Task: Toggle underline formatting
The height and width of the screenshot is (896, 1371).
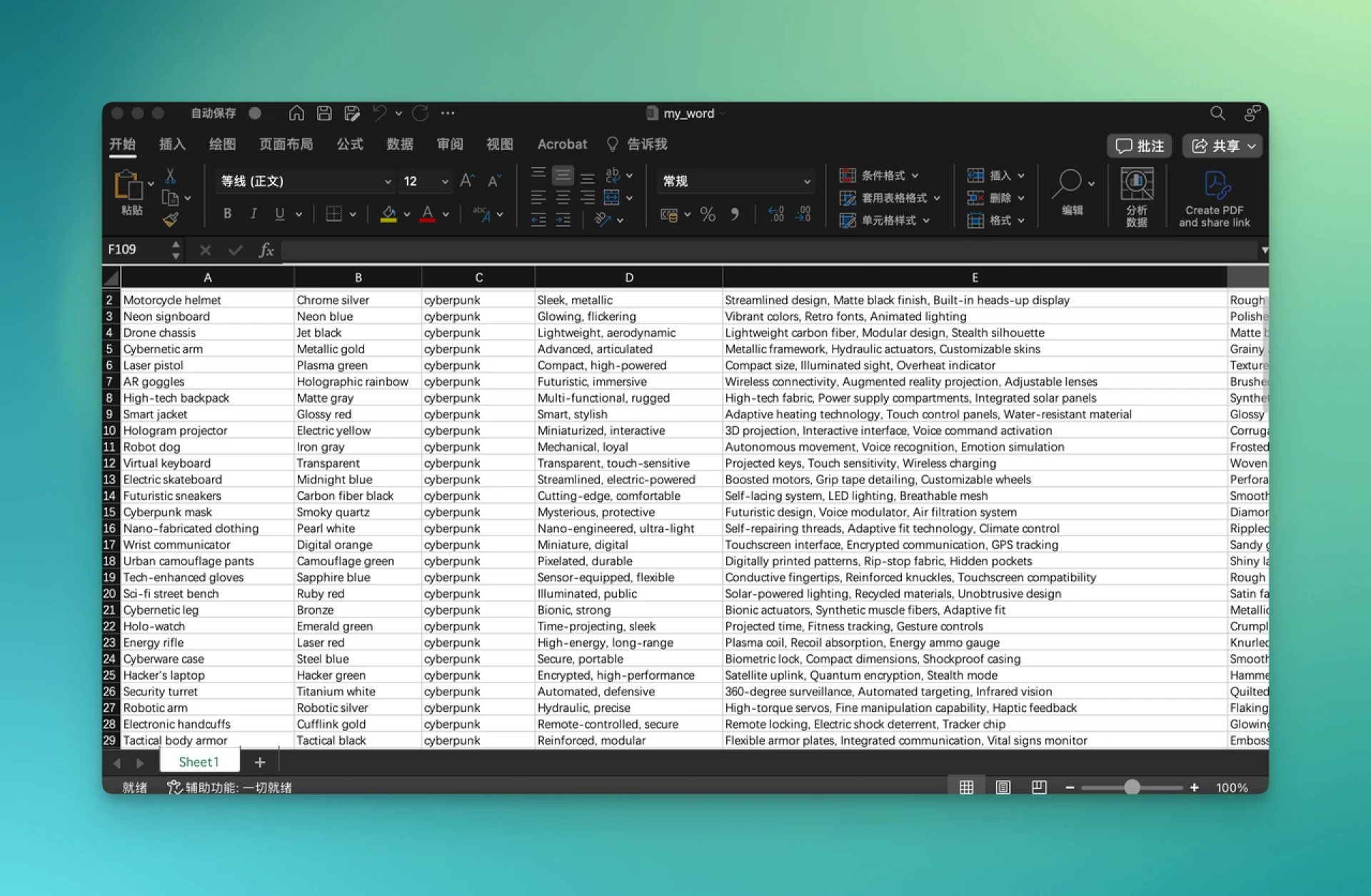Action: click(280, 213)
